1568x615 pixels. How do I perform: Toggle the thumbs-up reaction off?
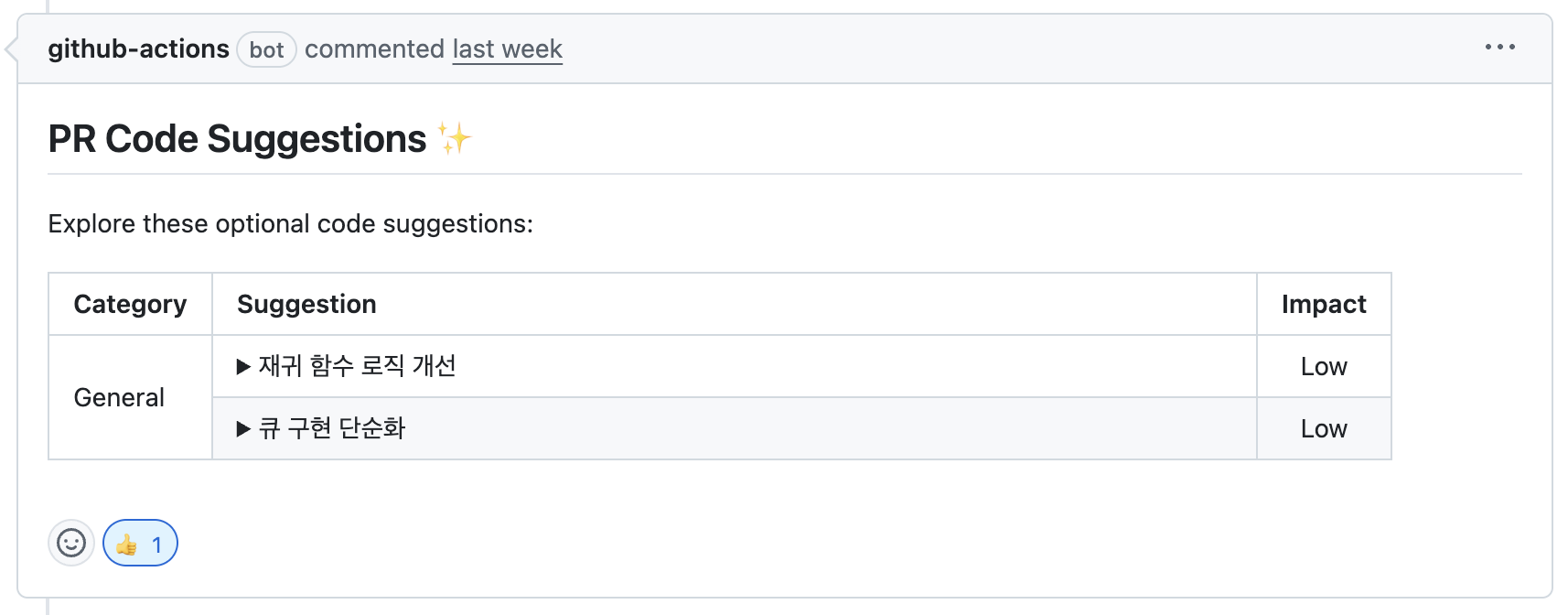point(139,543)
